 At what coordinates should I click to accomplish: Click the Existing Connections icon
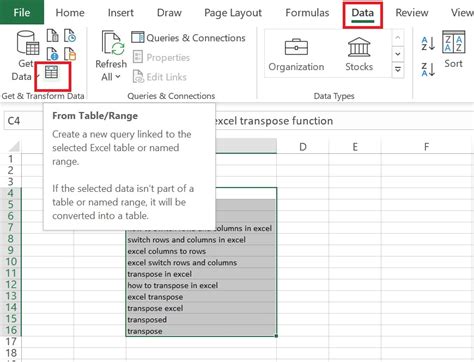[70, 54]
